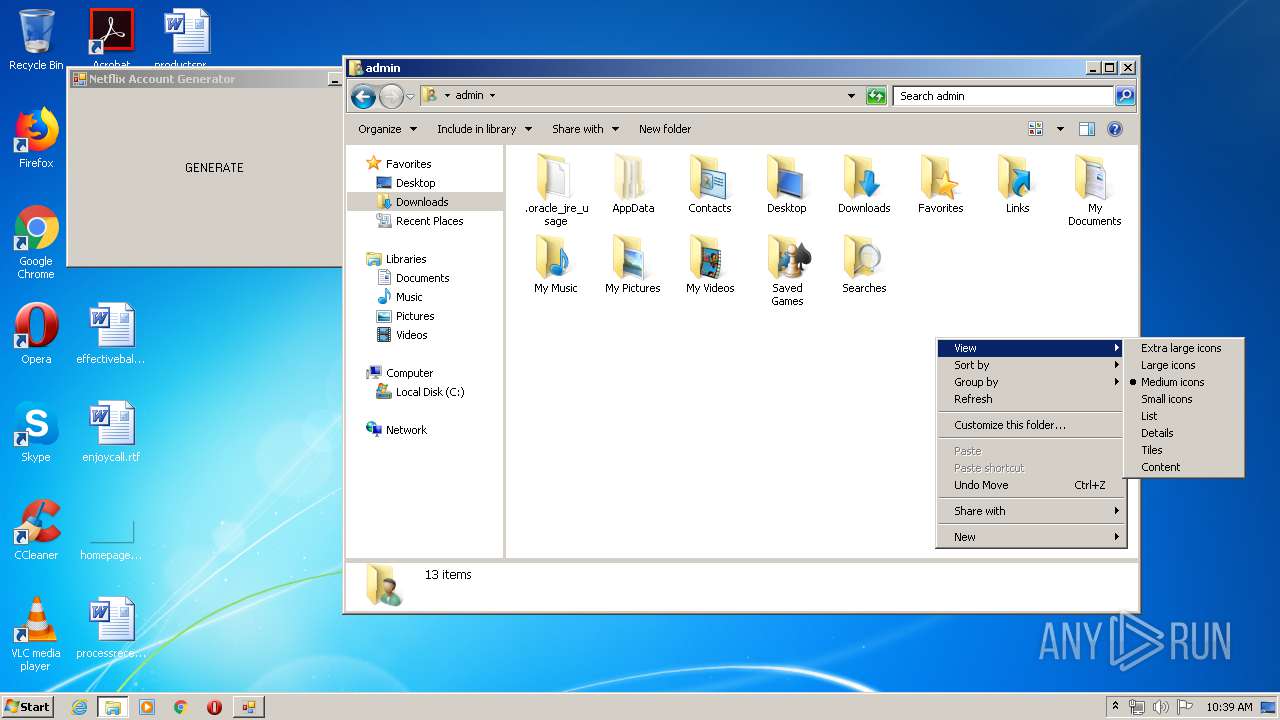Open view options dropdown arrow
This screenshot has width=1280, height=720.
point(1060,129)
